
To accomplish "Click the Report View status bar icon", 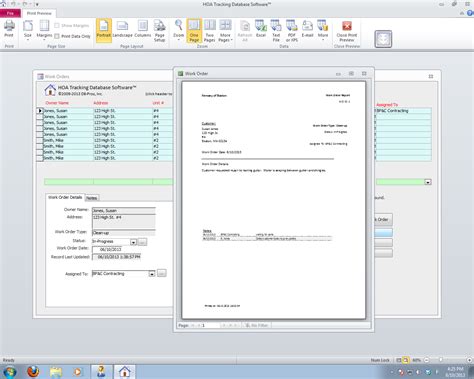I will pyautogui.click(x=399, y=360).
